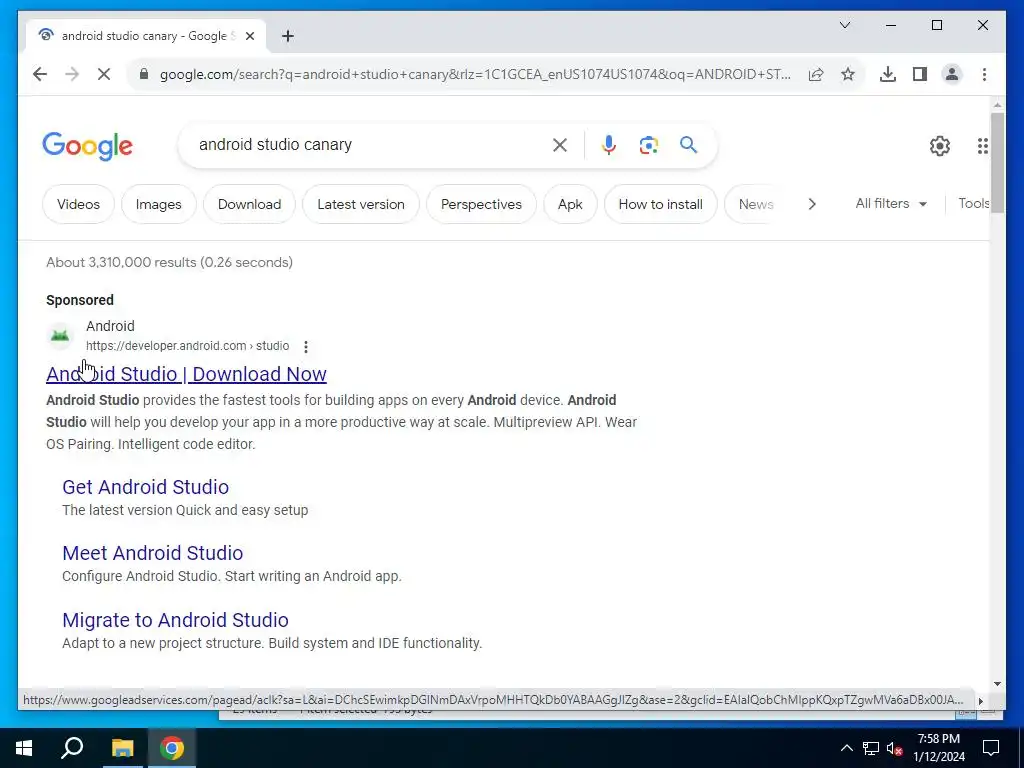The height and width of the screenshot is (768, 1024).
Task: Click the browser forward arrow
Action: coord(72,74)
